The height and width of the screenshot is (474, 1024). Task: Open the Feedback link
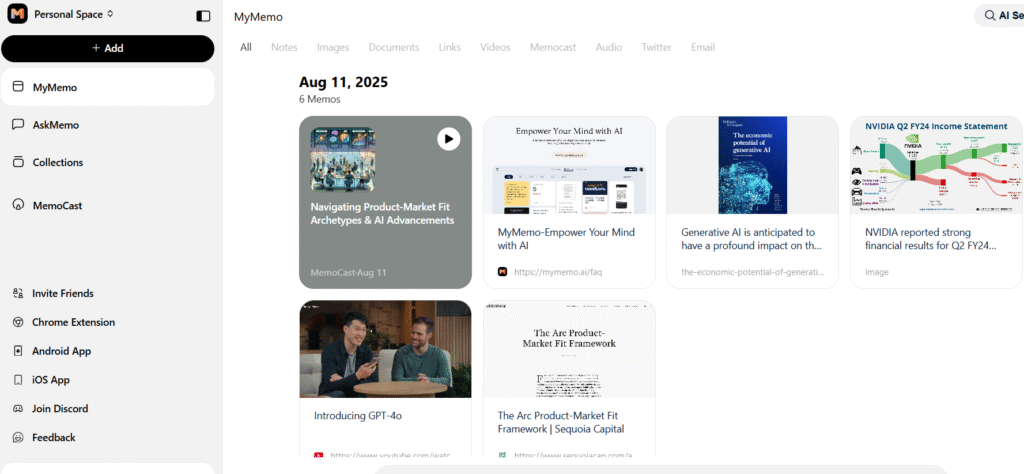[54, 437]
